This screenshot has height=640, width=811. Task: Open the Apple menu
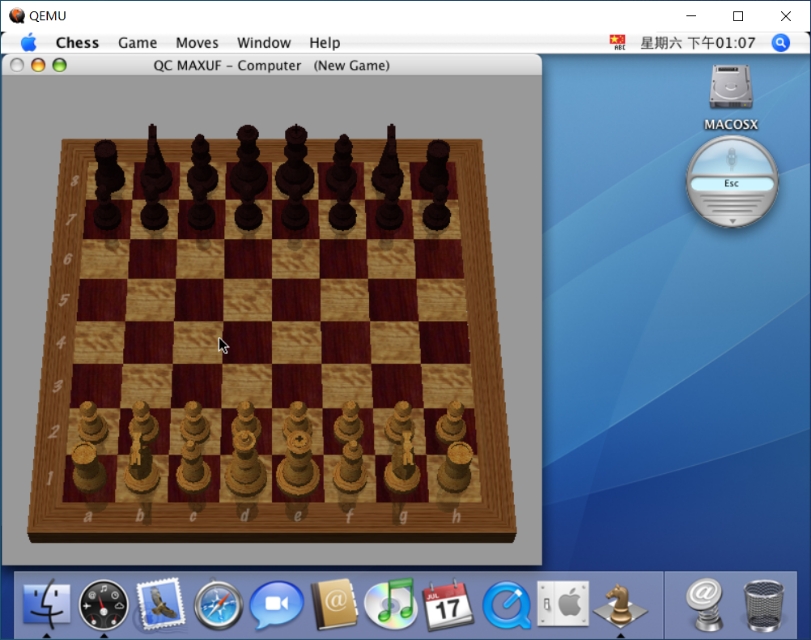pos(28,42)
